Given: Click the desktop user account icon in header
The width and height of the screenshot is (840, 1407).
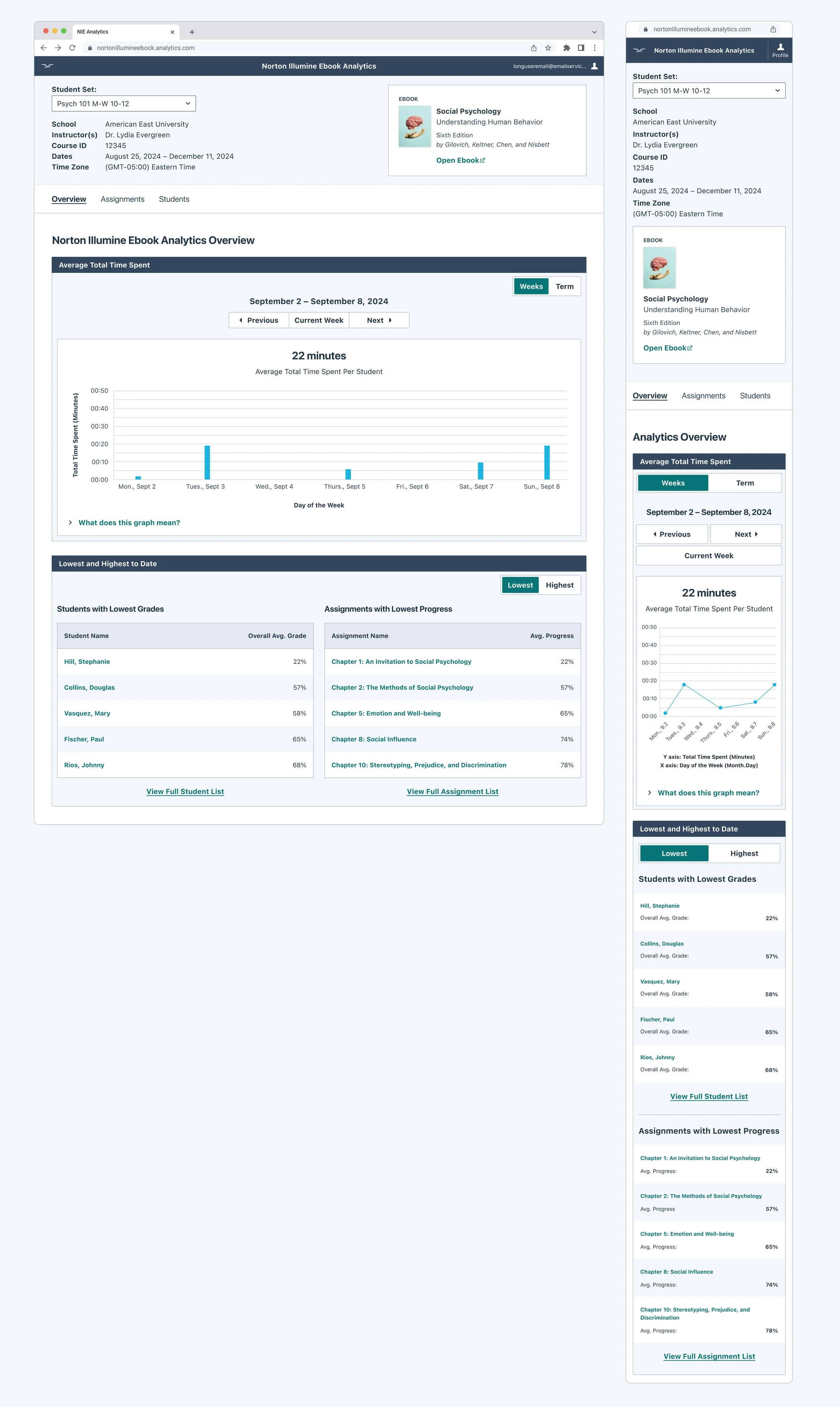Looking at the screenshot, I should click(x=594, y=66).
